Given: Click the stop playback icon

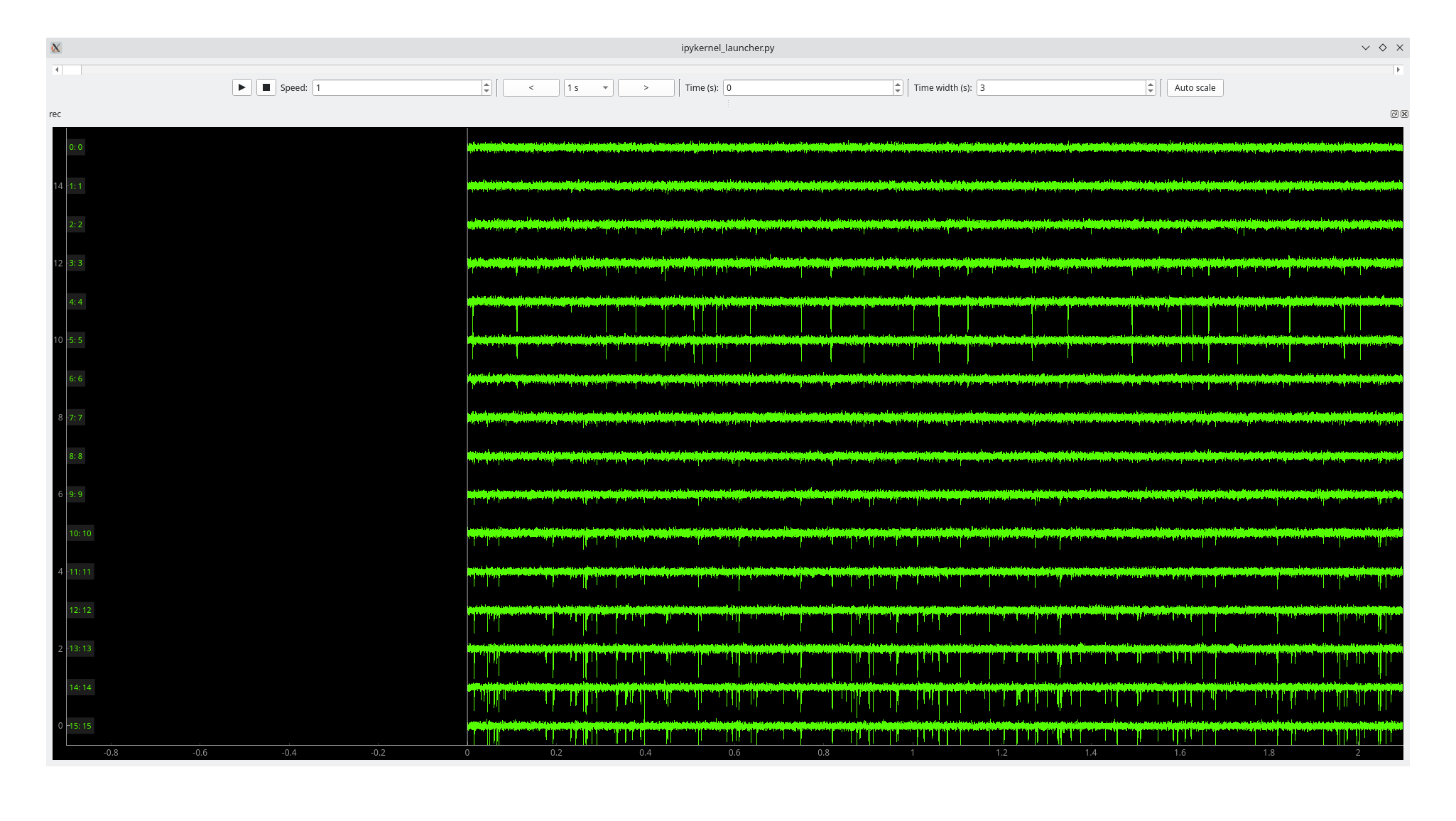Looking at the screenshot, I should (x=266, y=87).
